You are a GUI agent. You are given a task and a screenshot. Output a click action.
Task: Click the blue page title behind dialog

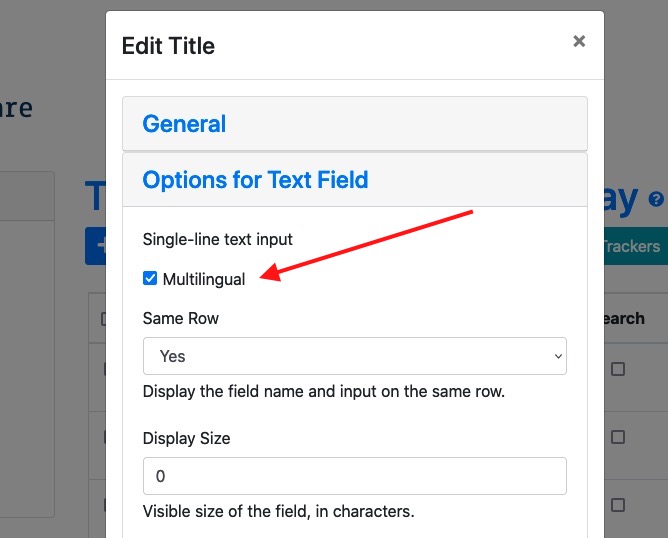coord(95,196)
